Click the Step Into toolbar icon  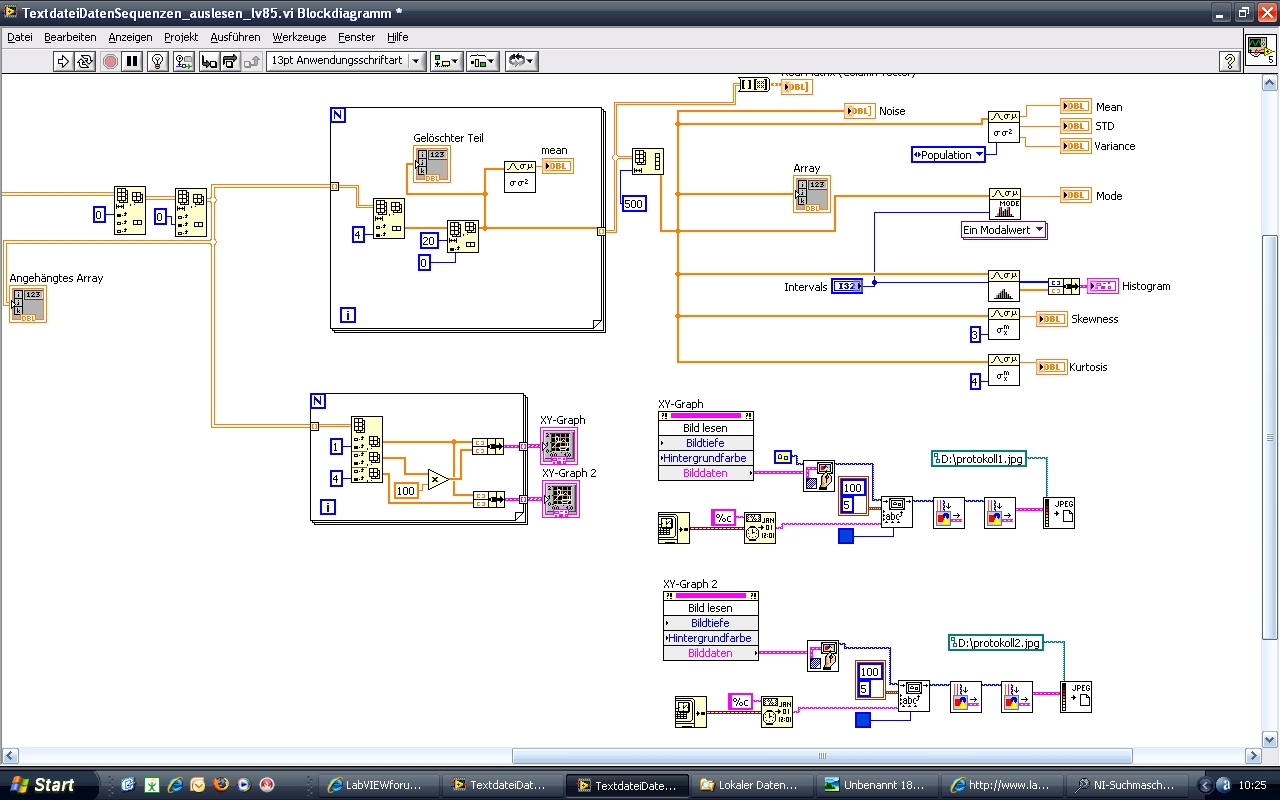(x=209, y=61)
